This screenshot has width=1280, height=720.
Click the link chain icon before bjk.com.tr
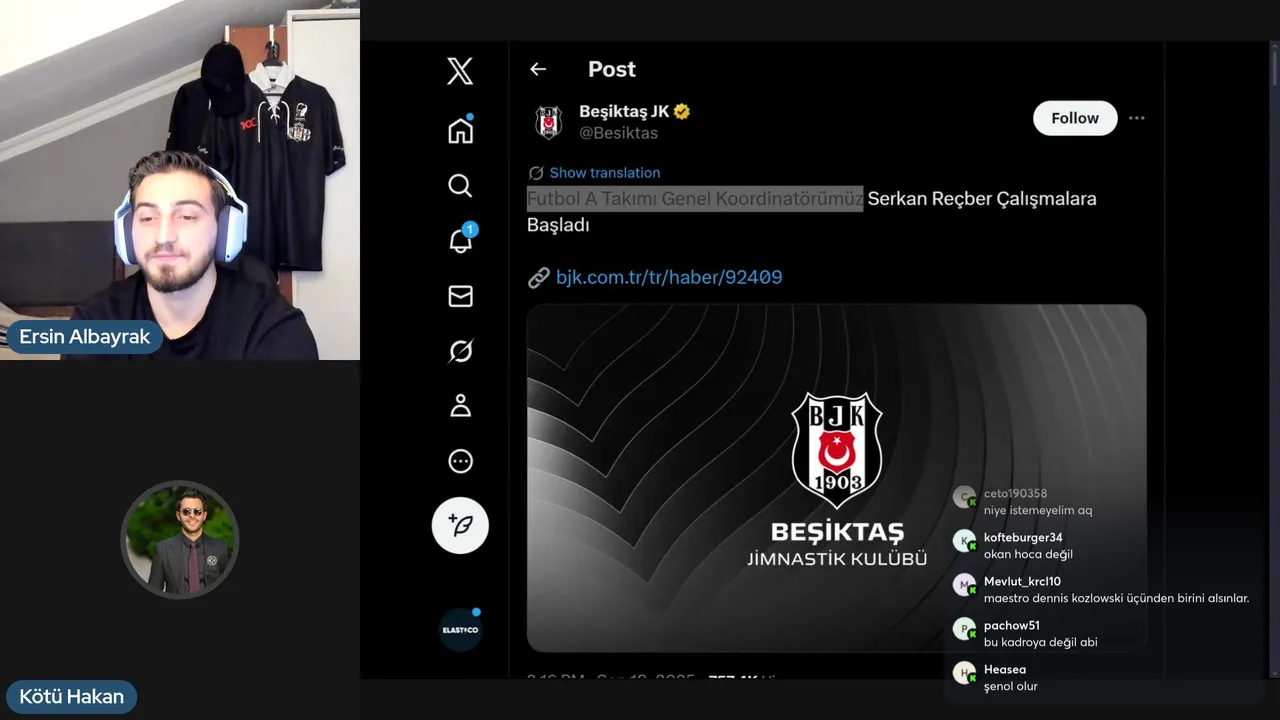point(539,277)
